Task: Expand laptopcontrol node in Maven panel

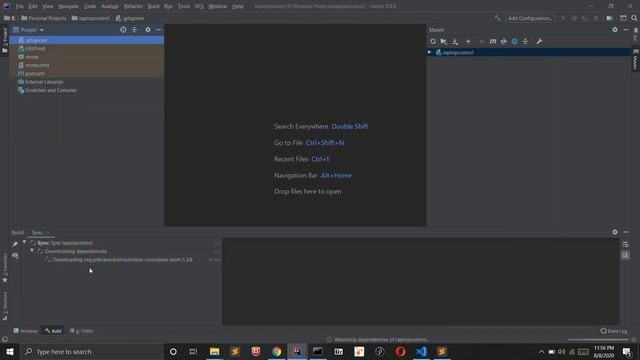Action: (x=429, y=52)
